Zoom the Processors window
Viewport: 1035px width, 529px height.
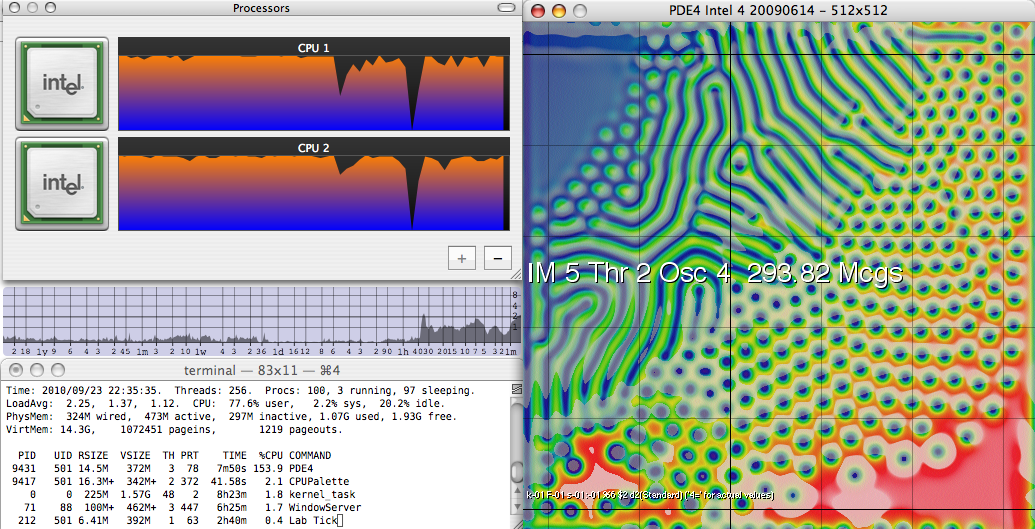pos(50,8)
